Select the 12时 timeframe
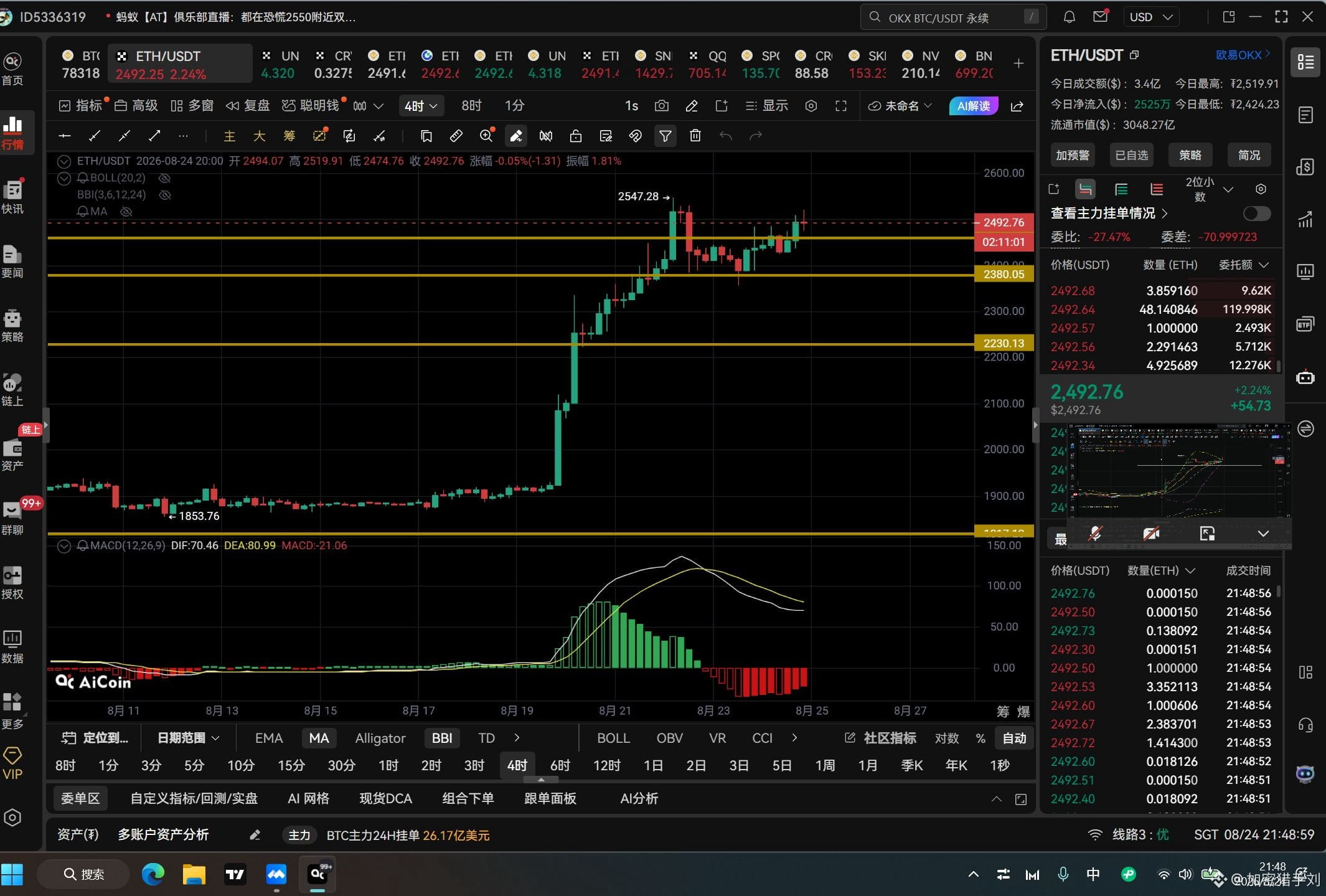Image resolution: width=1326 pixels, height=896 pixels. click(x=607, y=765)
